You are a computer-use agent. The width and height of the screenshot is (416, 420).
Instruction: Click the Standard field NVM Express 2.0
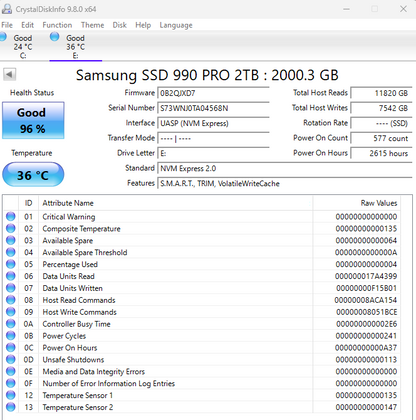pos(285,168)
